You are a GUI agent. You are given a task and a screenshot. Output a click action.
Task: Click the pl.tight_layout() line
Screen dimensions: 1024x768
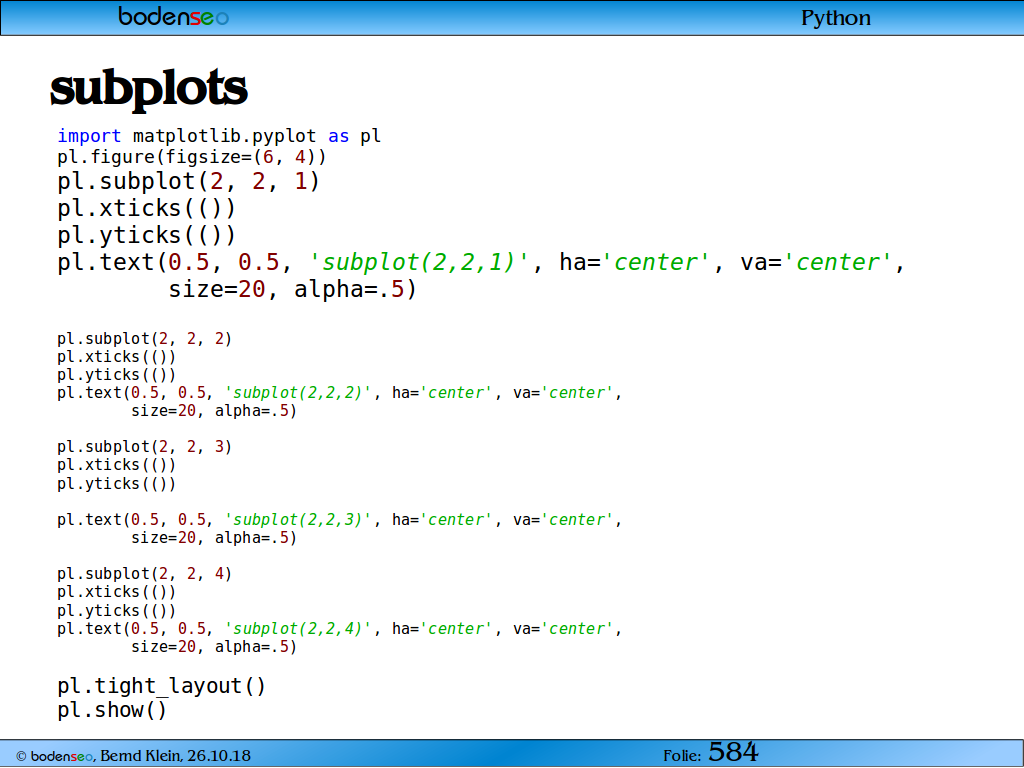pos(161,686)
